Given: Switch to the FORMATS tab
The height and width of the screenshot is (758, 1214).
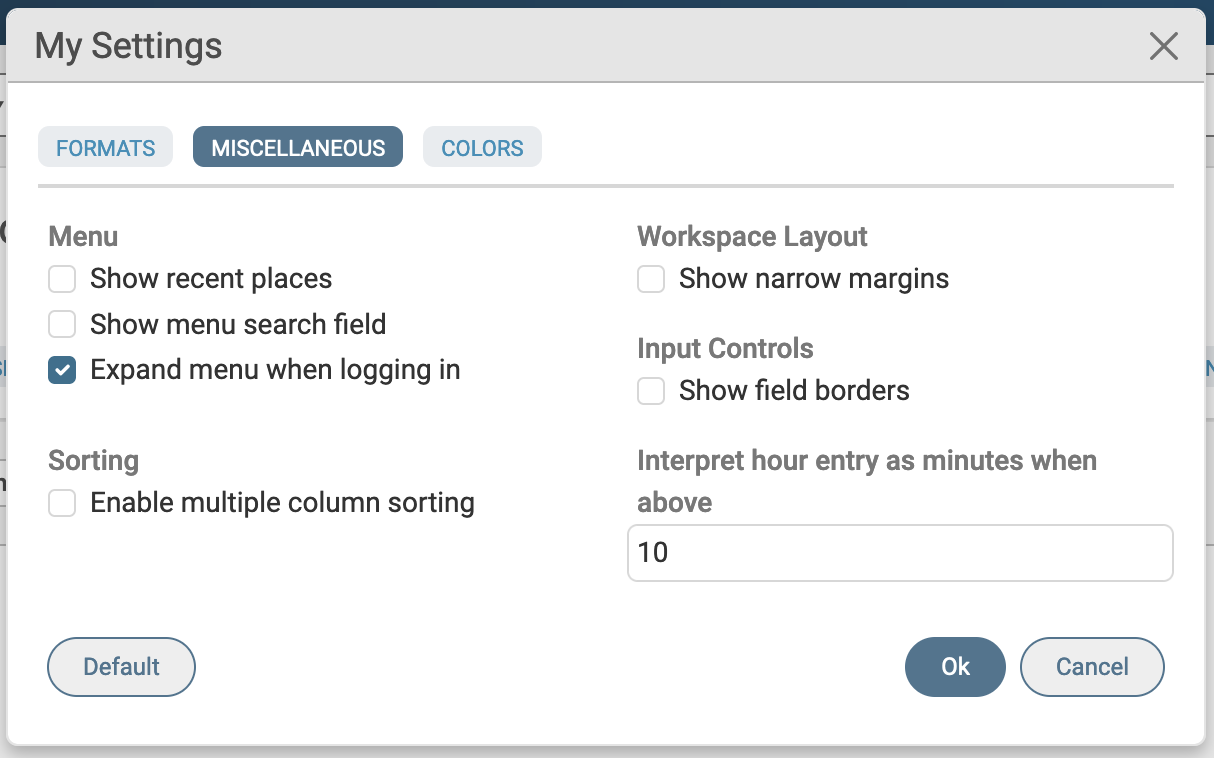Looking at the screenshot, I should tap(105, 147).
